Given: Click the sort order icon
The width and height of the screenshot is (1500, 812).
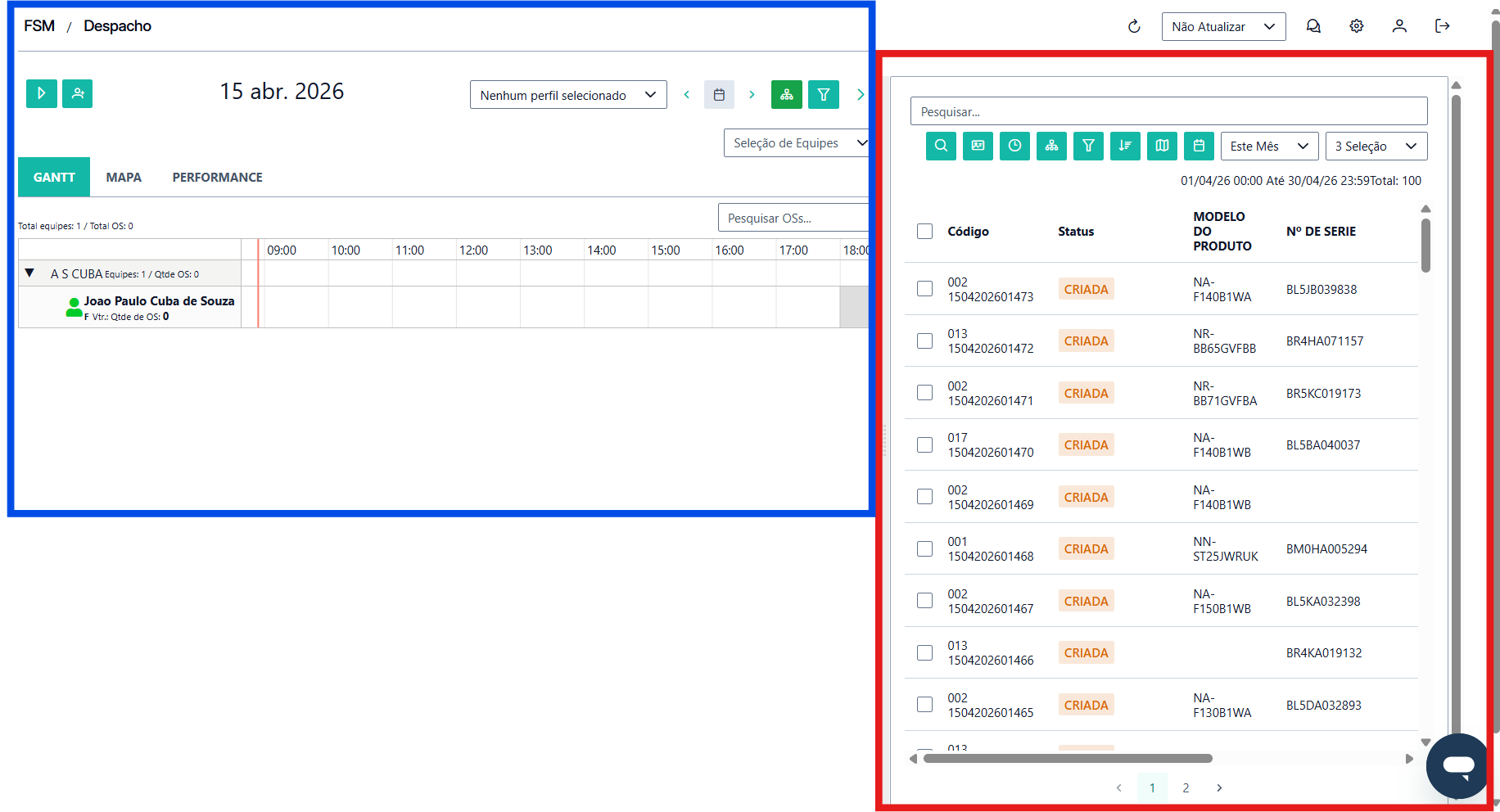Looking at the screenshot, I should click(x=1125, y=146).
